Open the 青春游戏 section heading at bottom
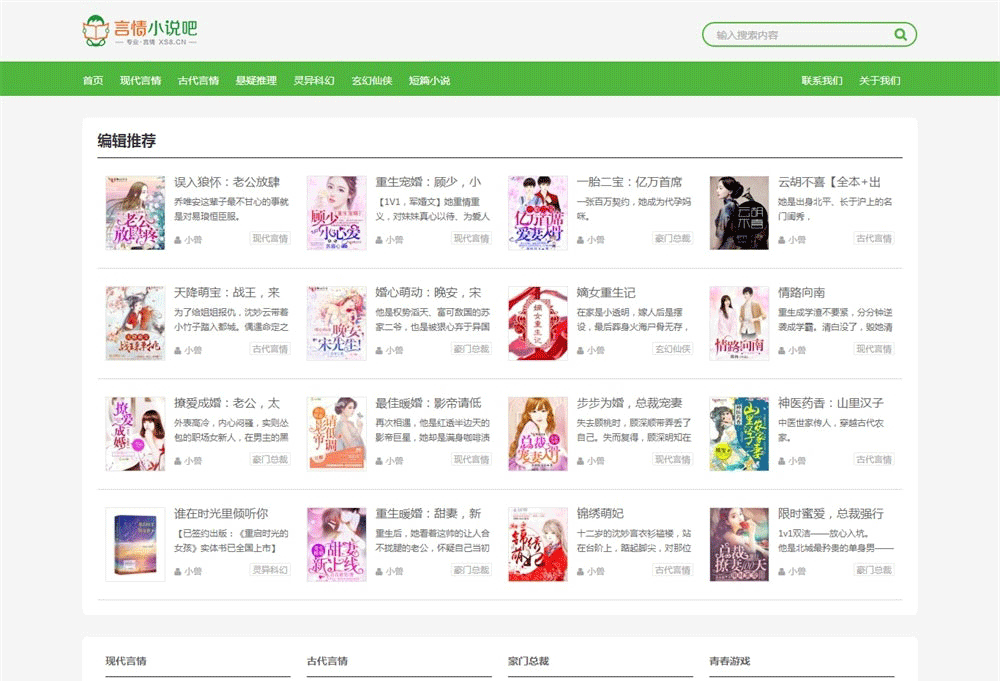Viewport: 1000px width, 681px height. (730, 661)
